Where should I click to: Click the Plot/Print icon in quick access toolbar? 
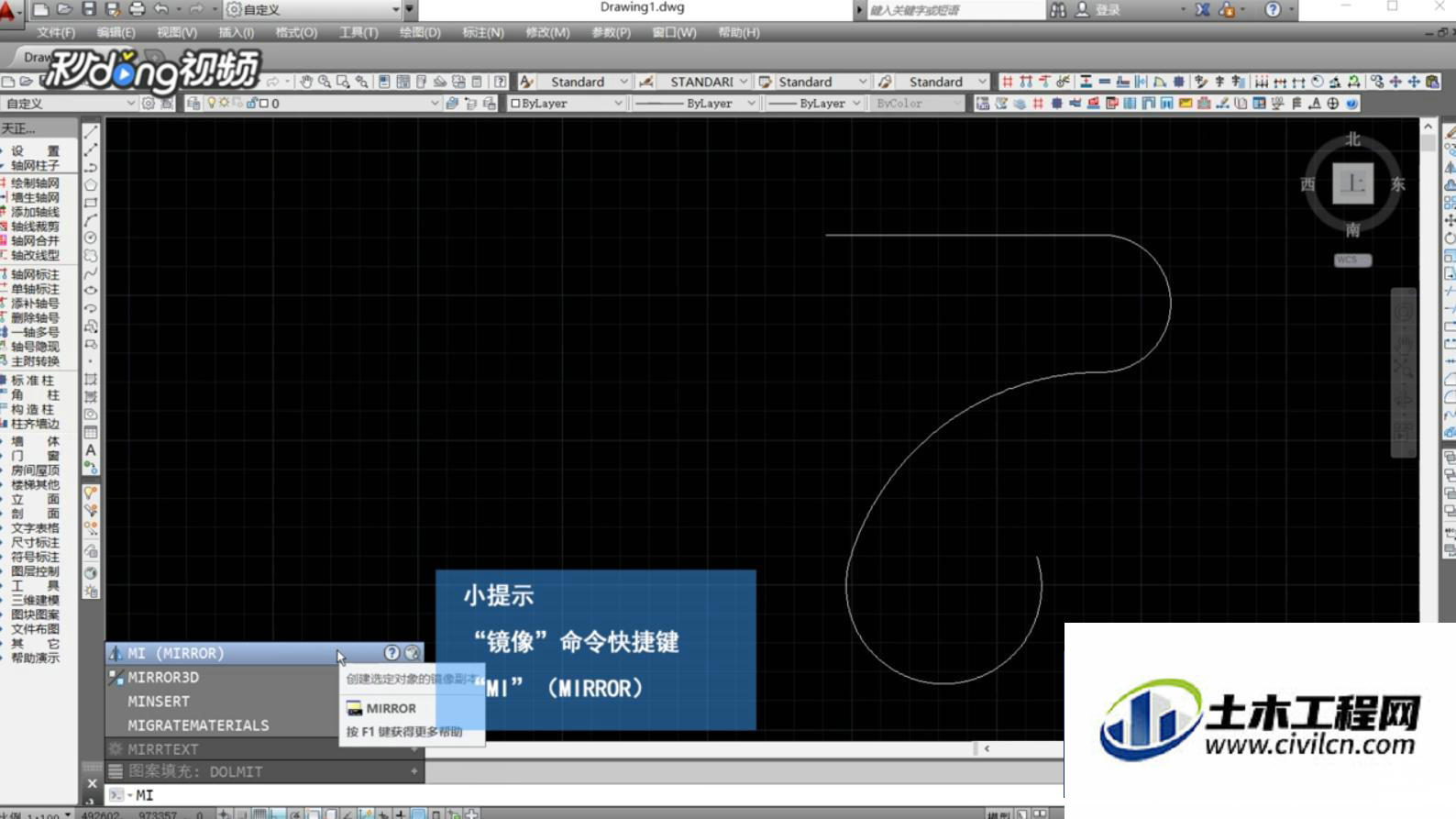pyautogui.click(x=137, y=9)
